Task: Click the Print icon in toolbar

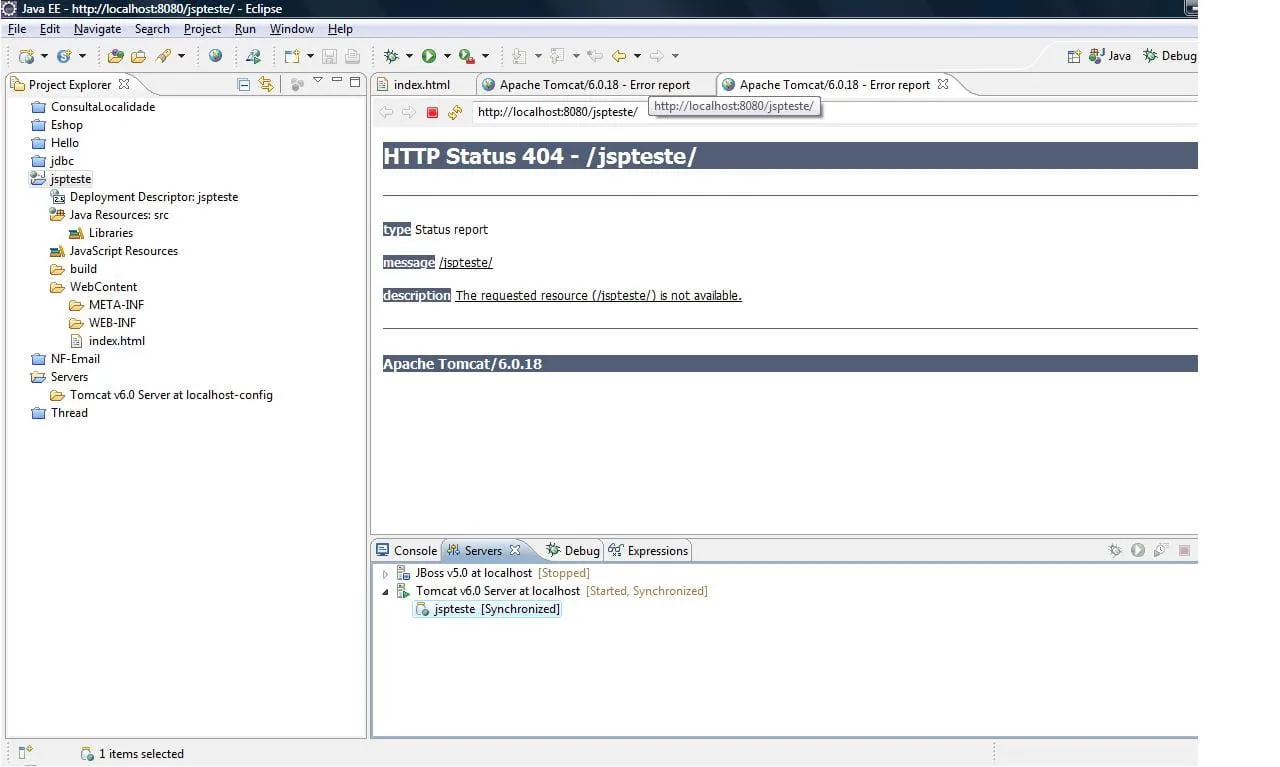Action: [352, 56]
